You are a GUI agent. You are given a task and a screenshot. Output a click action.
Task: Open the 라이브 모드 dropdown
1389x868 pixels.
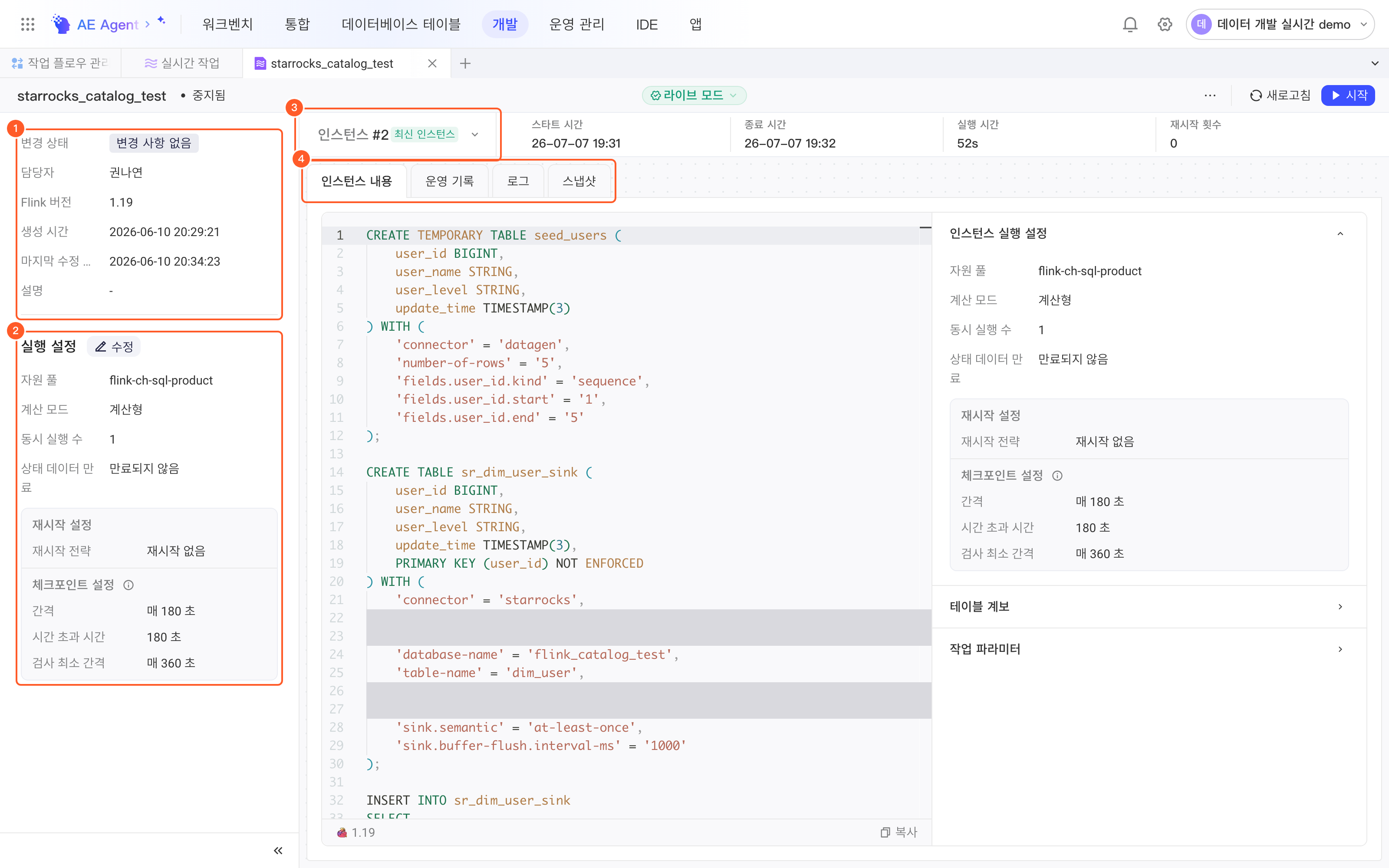click(x=693, y=95)
